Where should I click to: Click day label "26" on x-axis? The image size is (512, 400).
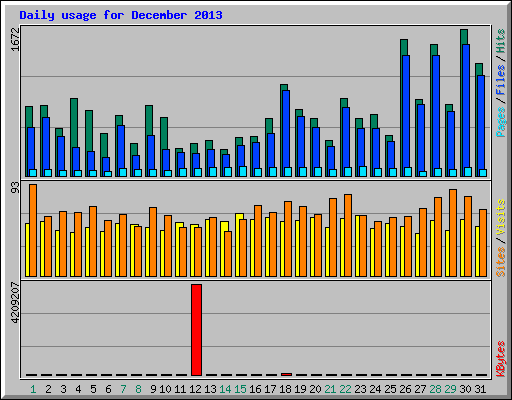405,389
